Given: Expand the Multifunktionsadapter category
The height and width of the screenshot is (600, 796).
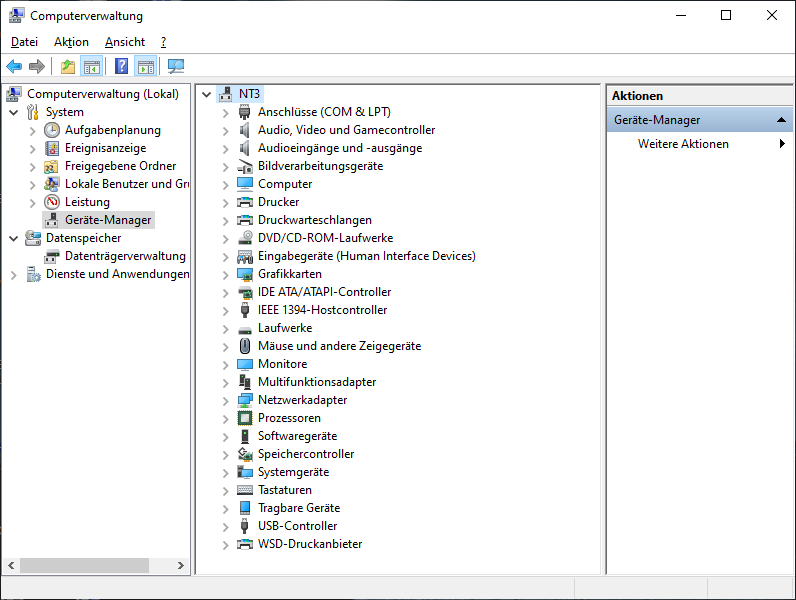Looking at the screenshot, I should [225, 383].
